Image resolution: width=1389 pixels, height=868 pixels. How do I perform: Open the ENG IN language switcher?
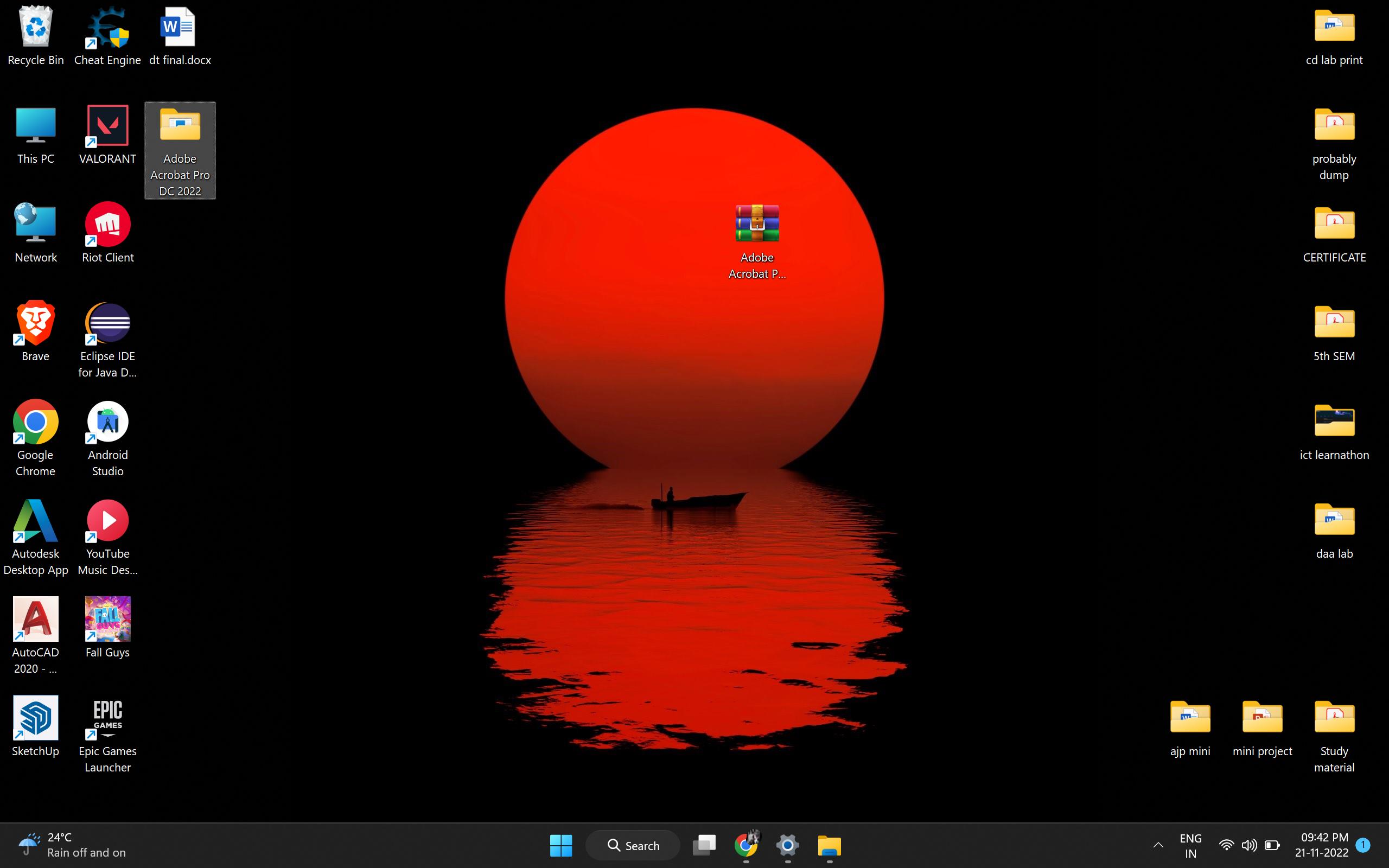(x=1190, y=845)
